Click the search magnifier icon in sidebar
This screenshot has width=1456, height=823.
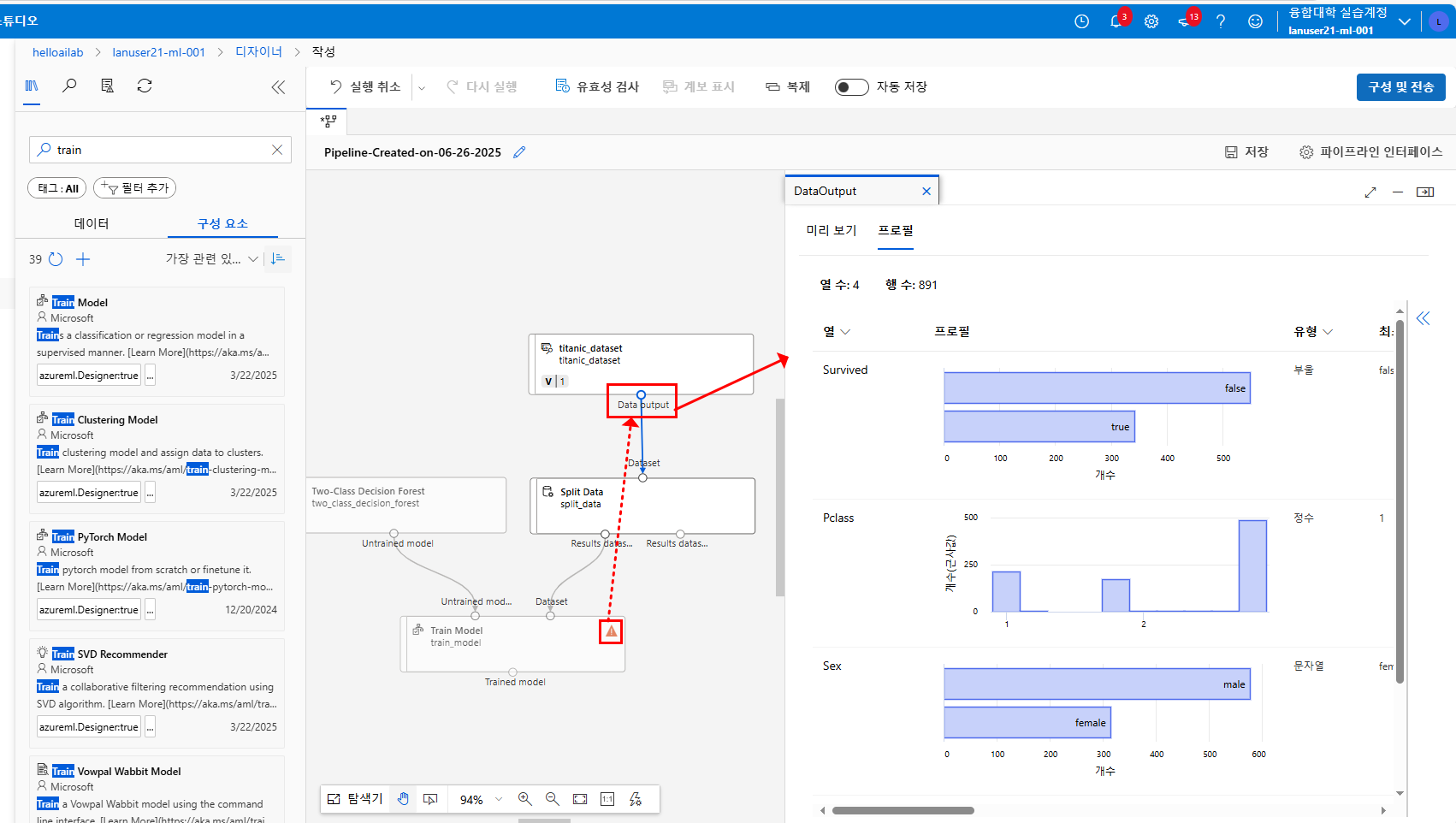click(69, 86)
